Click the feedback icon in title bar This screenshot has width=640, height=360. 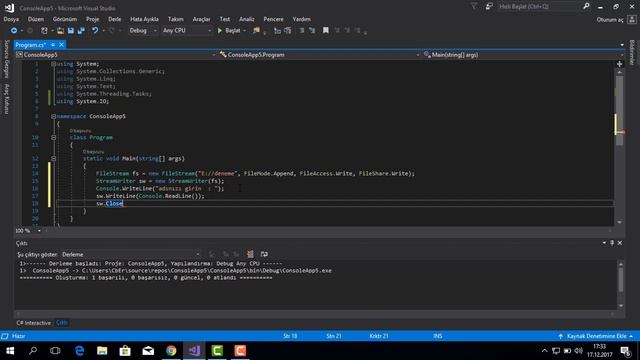tap(489, 7)
